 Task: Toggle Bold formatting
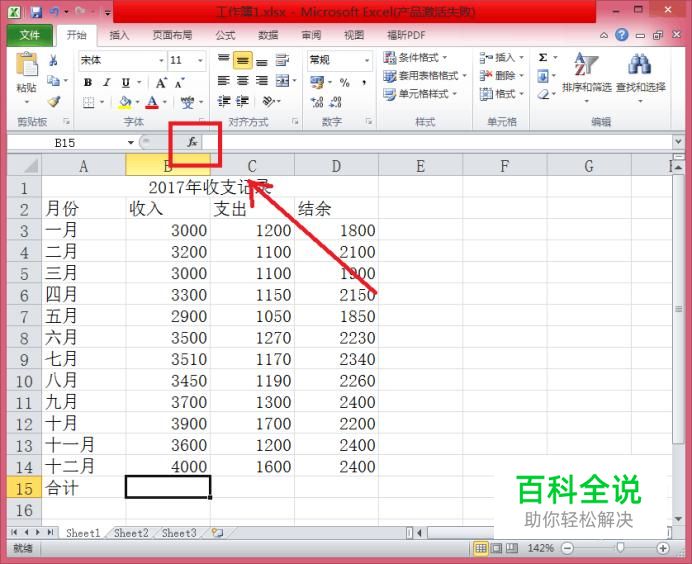88,82
